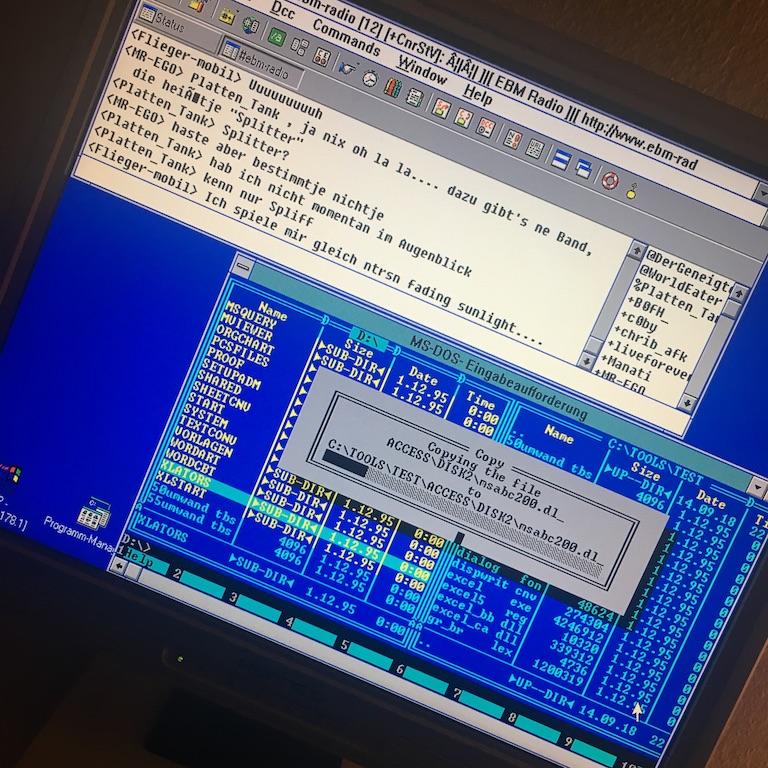The image size is (768, 768).
Task: Select the MSQUERY directory in left panel
Action: click(x=251, y=316)
